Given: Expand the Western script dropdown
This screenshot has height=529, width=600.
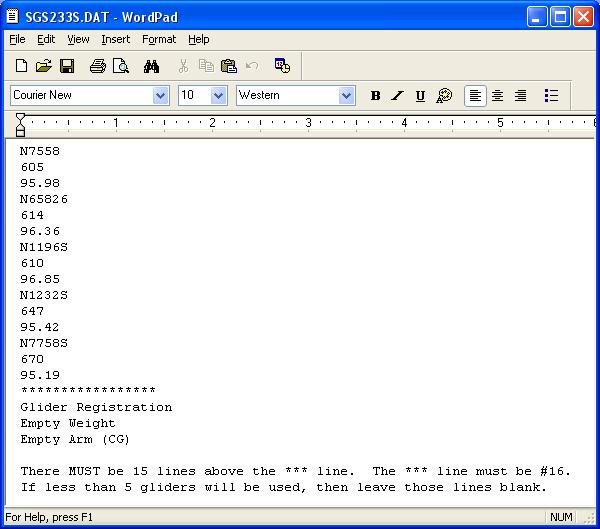Looking at the screenshot, I should tap(346, 96).
